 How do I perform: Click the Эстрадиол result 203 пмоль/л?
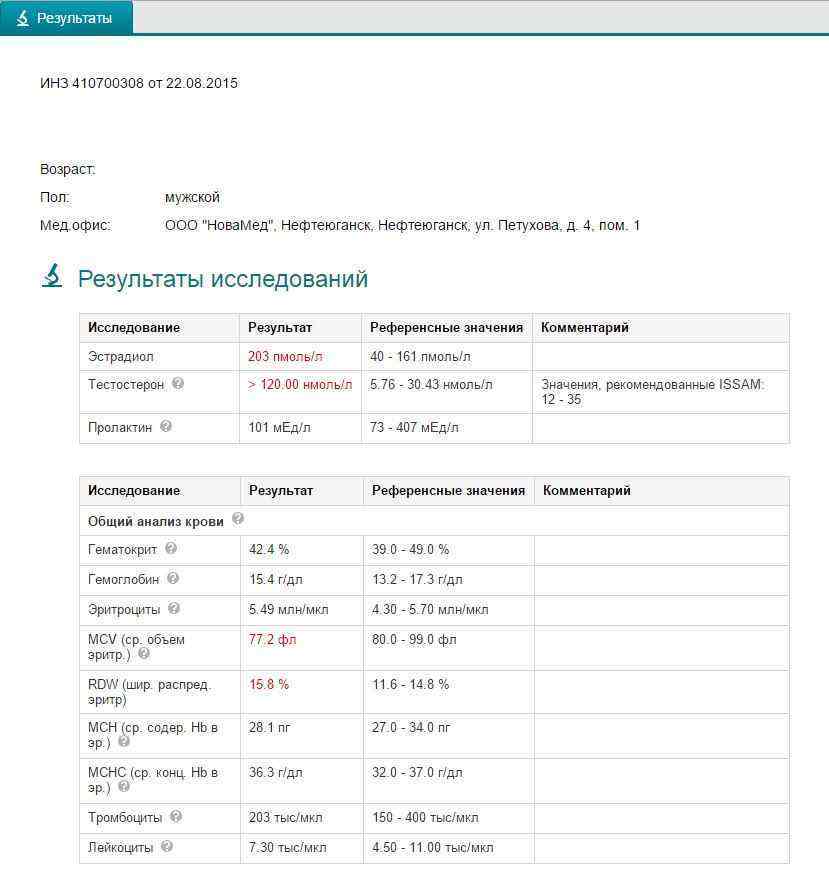click(286, 356)
